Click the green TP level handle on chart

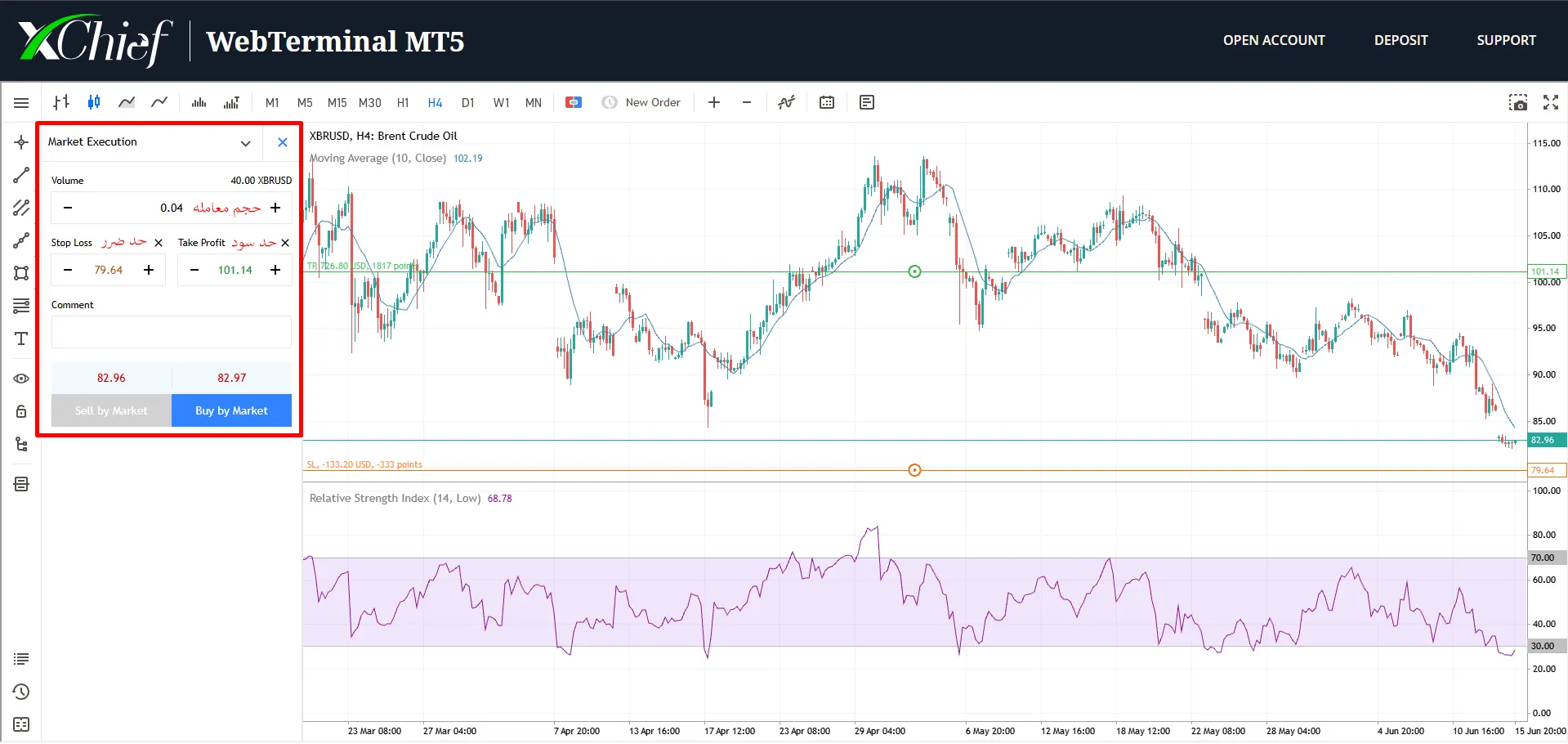click(x=914, y=271)
